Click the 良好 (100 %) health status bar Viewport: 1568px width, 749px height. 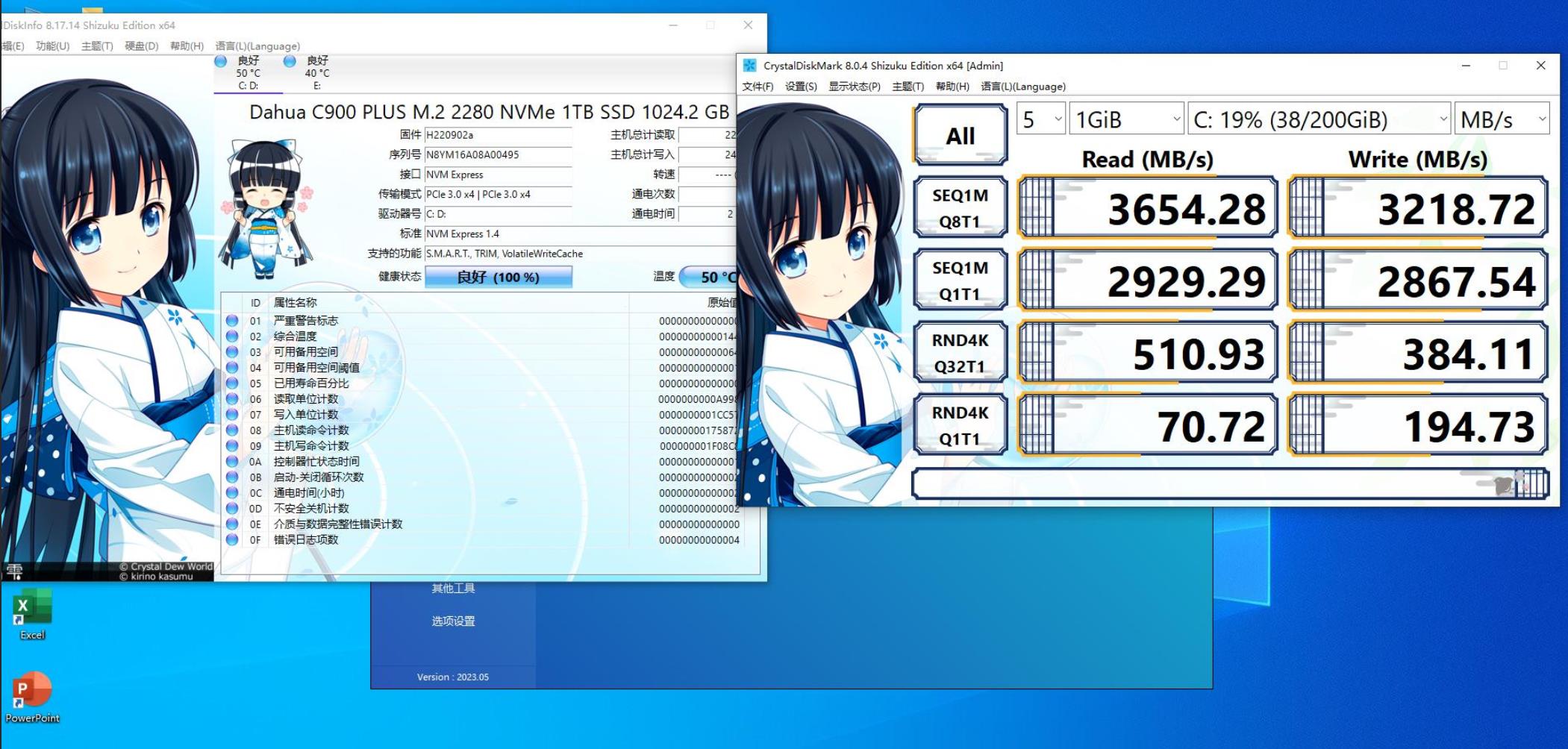tap(498, 278)
